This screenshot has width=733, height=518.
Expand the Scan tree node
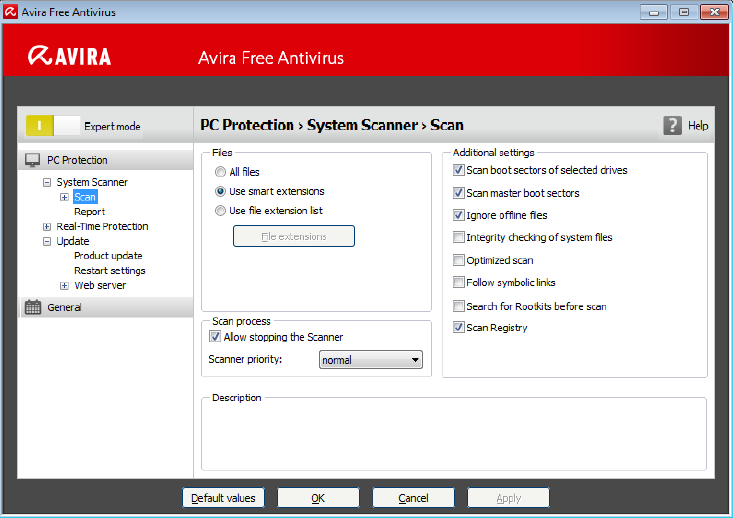[65, 197]
